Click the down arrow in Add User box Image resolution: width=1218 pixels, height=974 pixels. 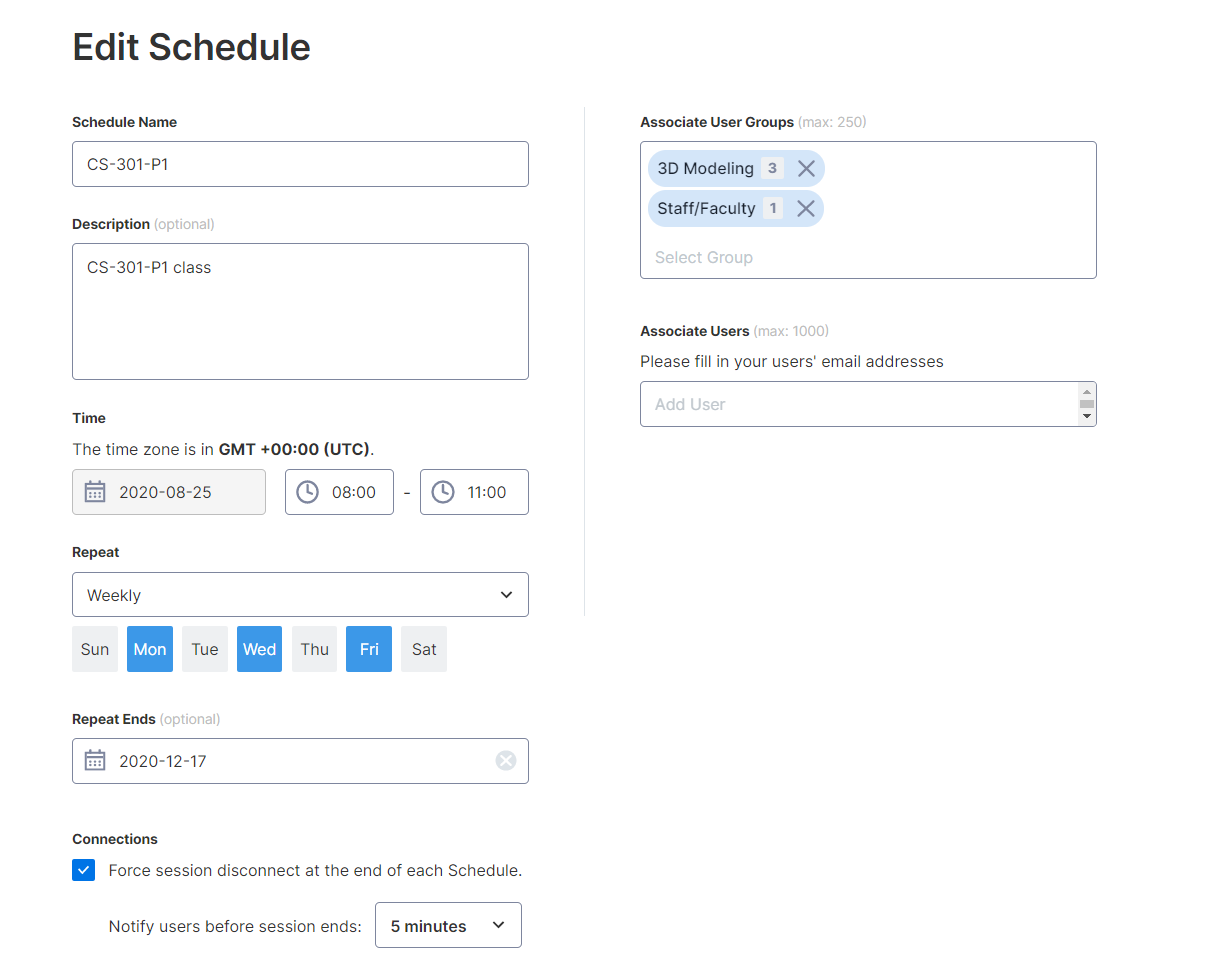(x=1086, y=415)
